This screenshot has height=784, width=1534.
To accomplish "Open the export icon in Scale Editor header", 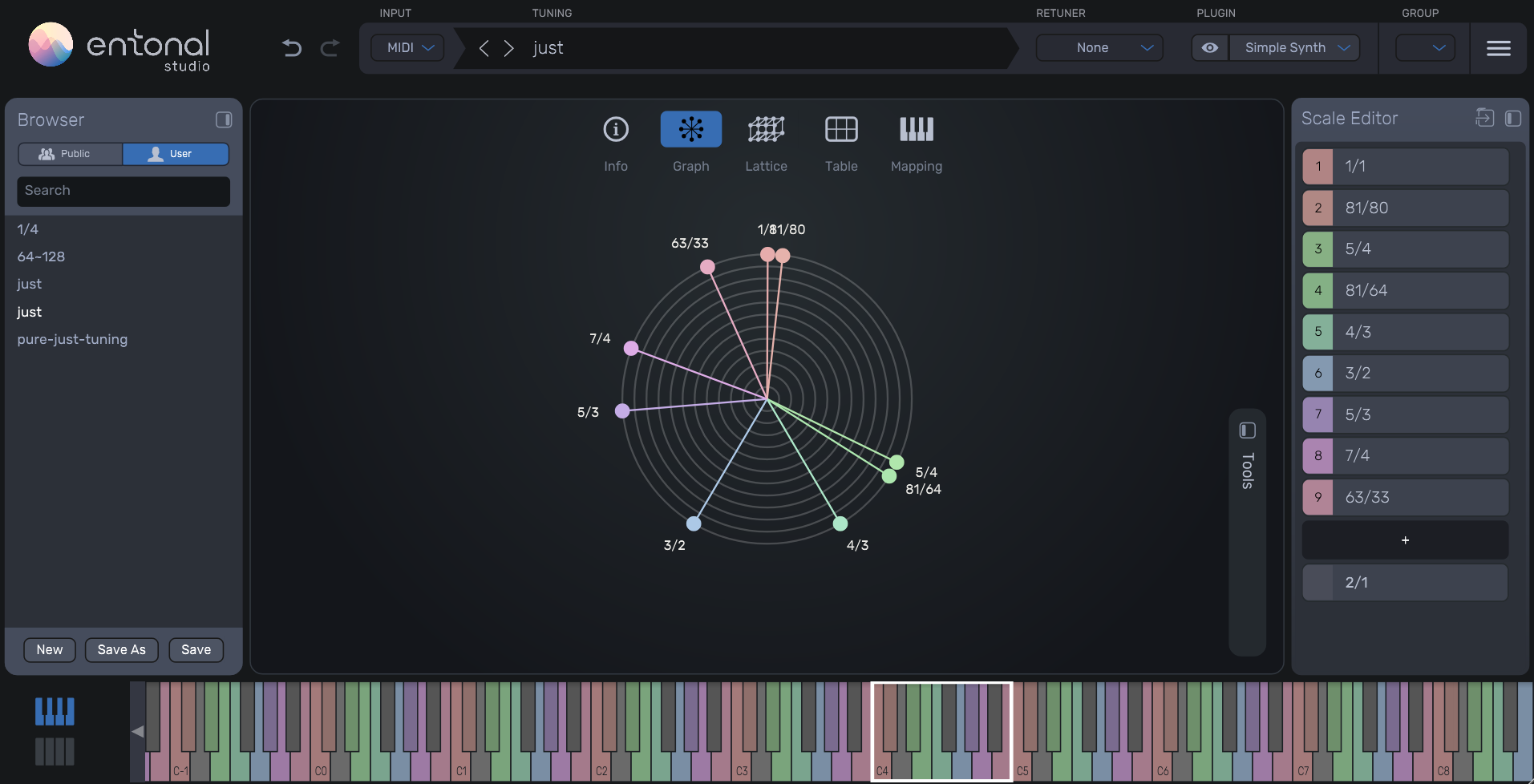I will click(1483, 117).
